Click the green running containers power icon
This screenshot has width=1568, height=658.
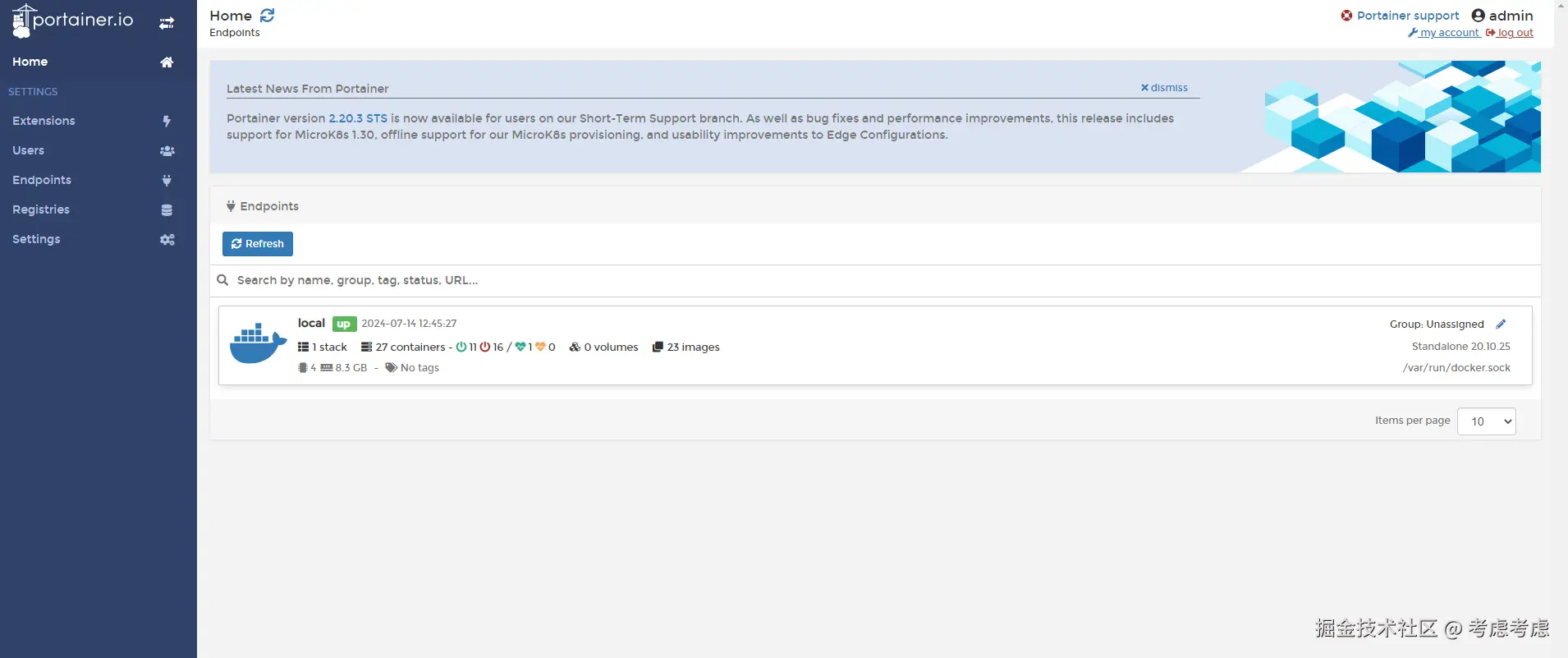pos(461,347)
